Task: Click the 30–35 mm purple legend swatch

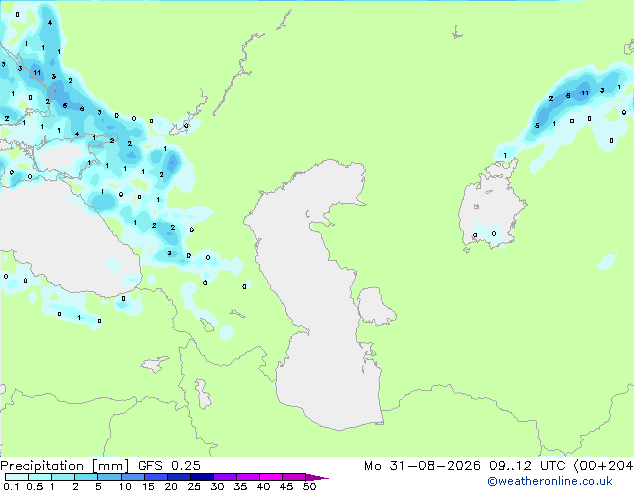Action: tap(224, 477)
